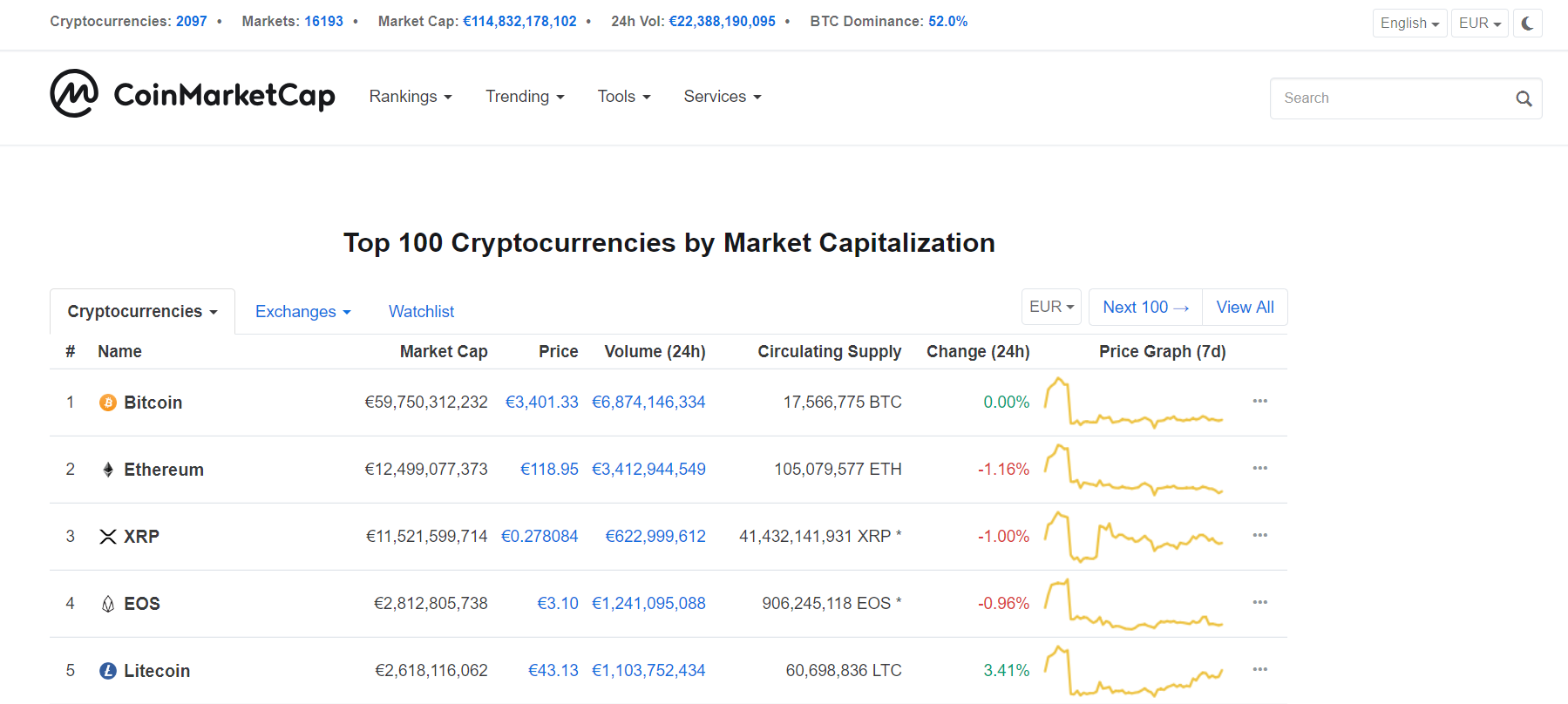
Task: Toggle dark mode with the moon icon
Action: click(1527, 24)
